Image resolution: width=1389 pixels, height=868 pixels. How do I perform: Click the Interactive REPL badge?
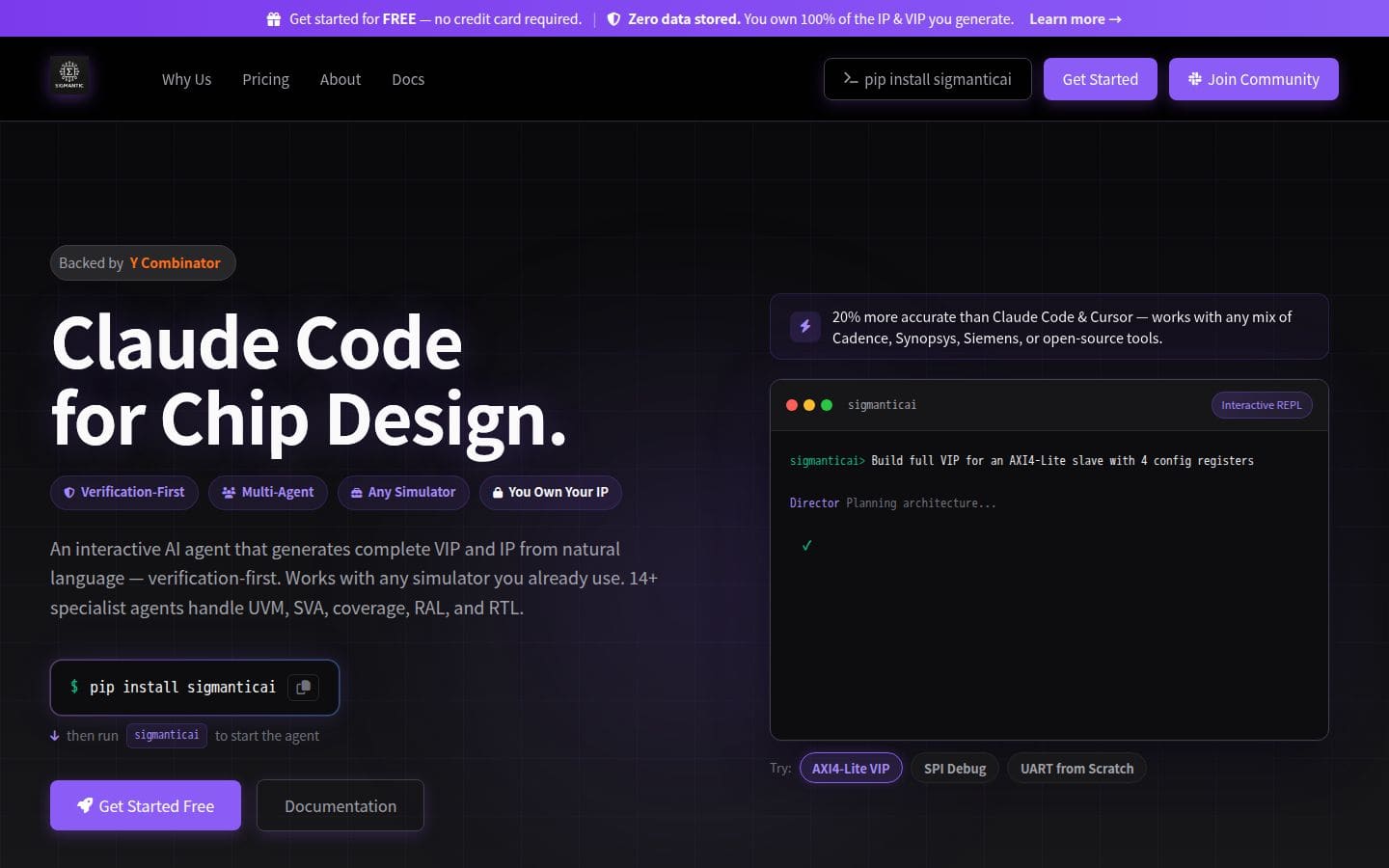pyautogui.click(x=1262, y=405)
